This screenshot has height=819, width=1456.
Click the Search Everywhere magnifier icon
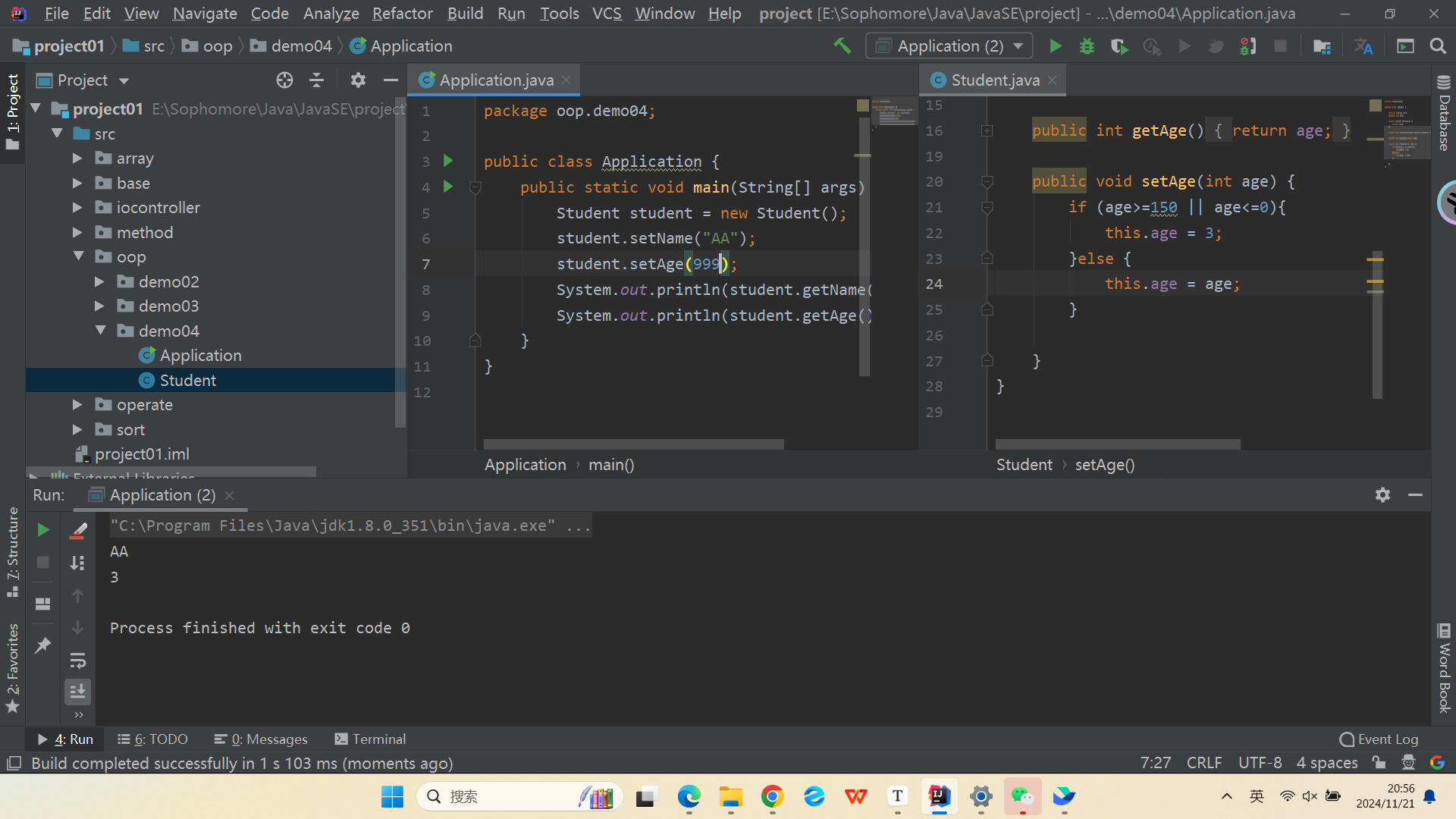(1437, 46)
